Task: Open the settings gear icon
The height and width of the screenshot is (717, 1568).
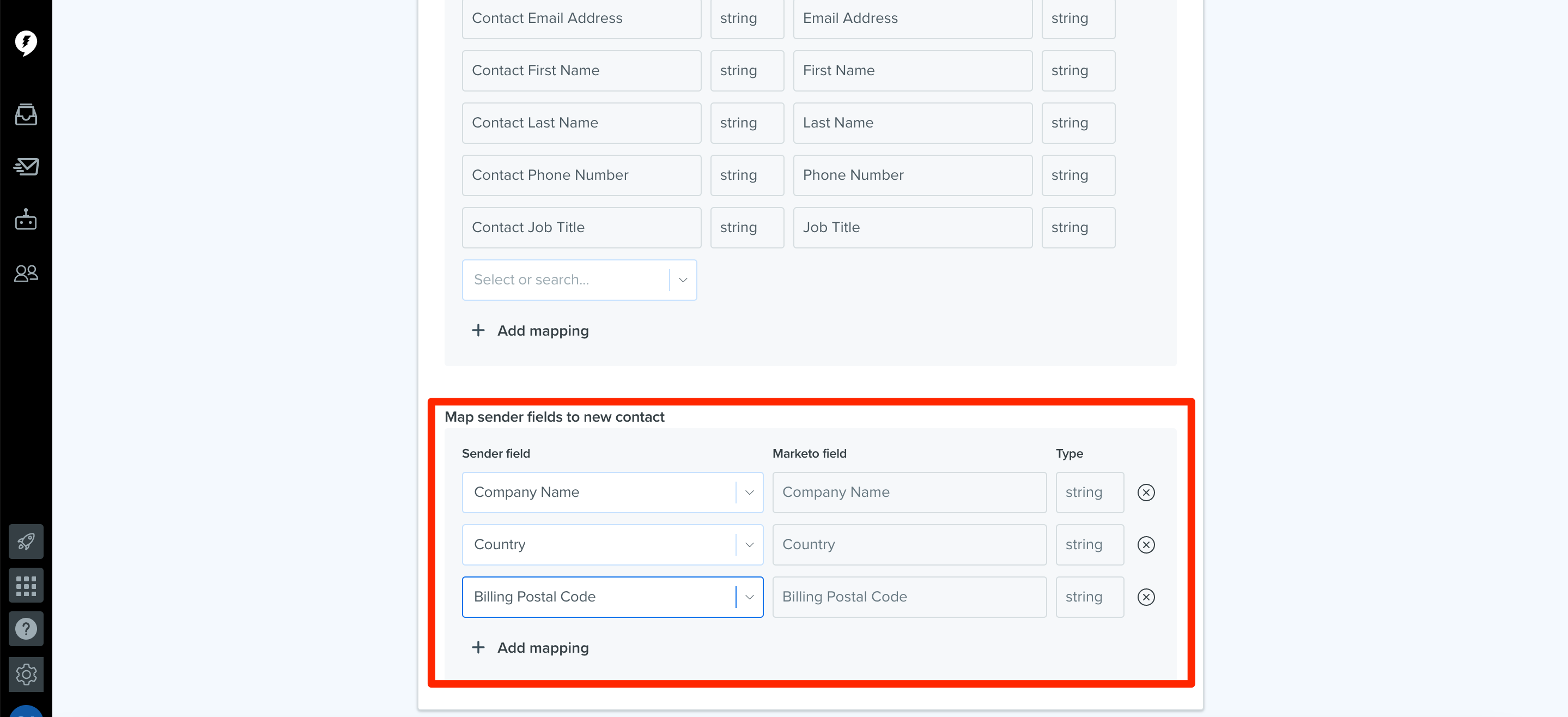Action: click(26, 675)
